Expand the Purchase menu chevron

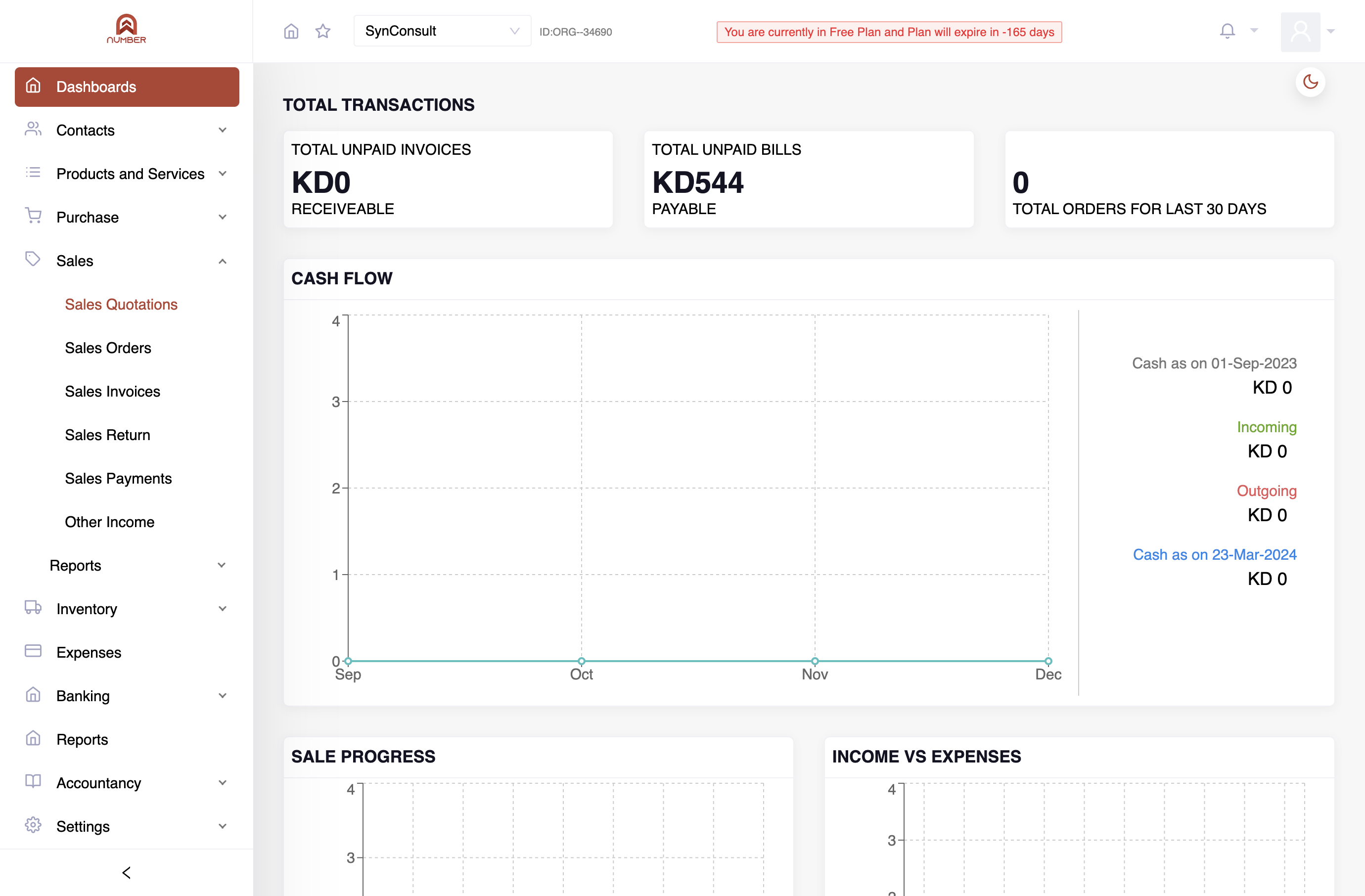(223, 217)
